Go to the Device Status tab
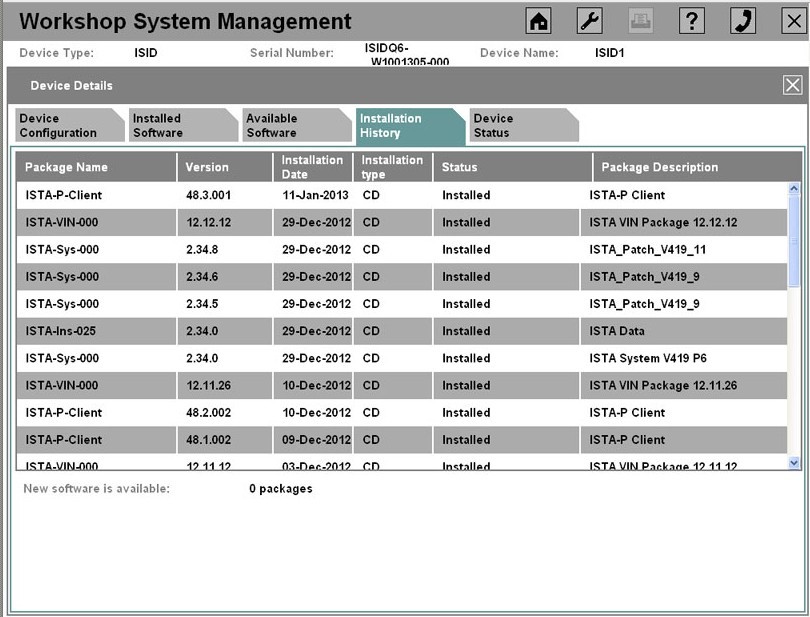Viewport: 810px width, 617px height. click(x=518, y=126)
